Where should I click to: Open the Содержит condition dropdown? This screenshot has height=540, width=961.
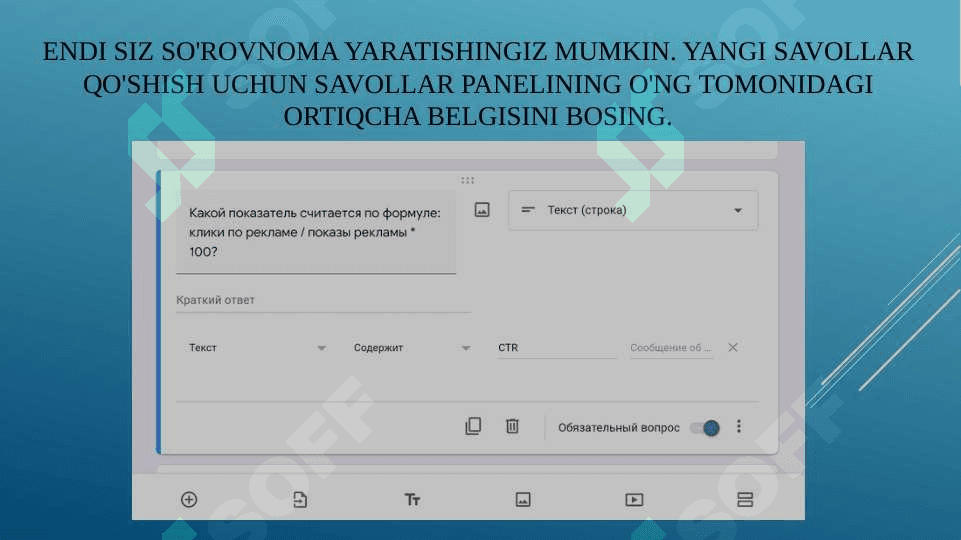411,348
